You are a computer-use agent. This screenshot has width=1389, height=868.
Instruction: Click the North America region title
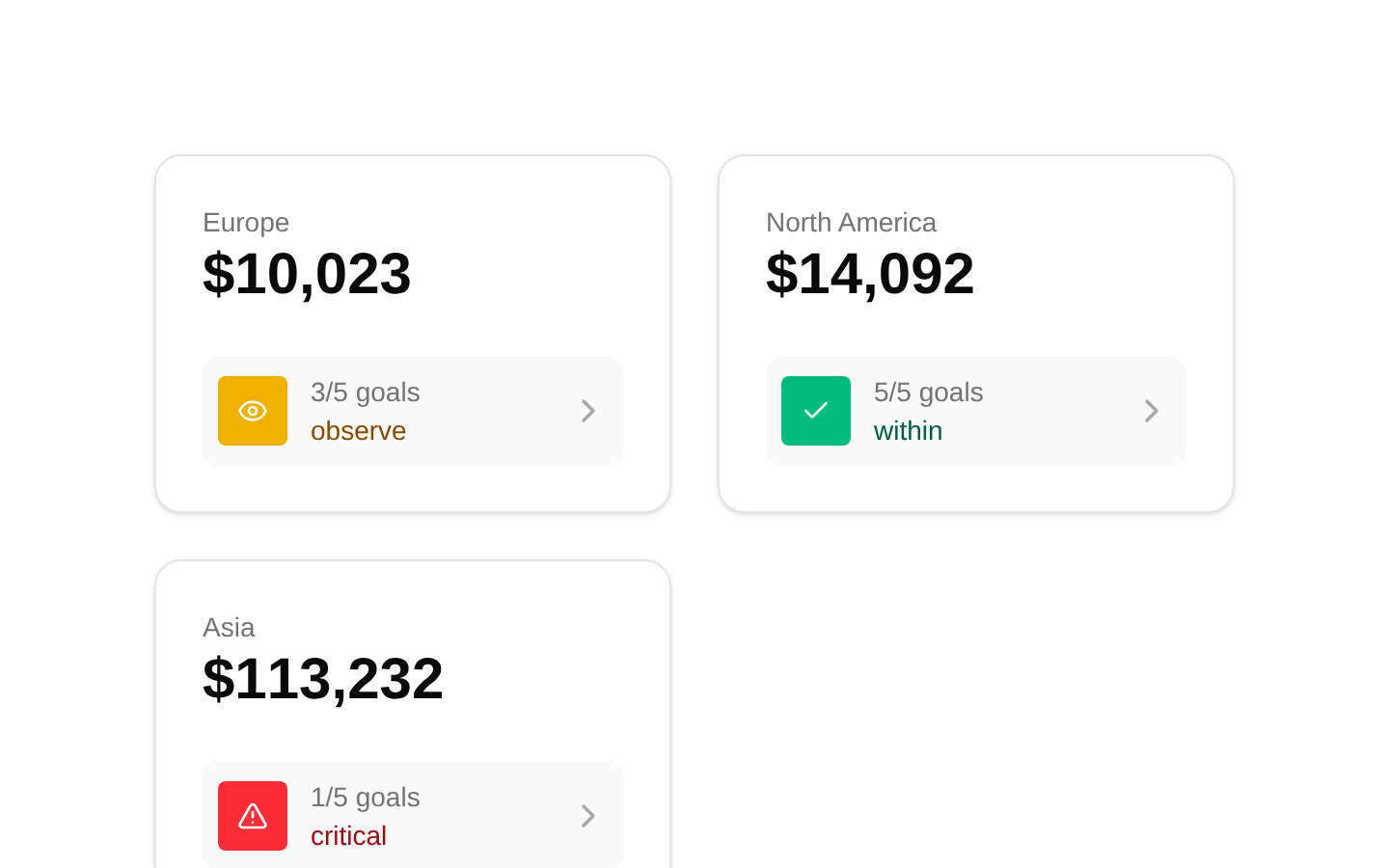[851, 223]
